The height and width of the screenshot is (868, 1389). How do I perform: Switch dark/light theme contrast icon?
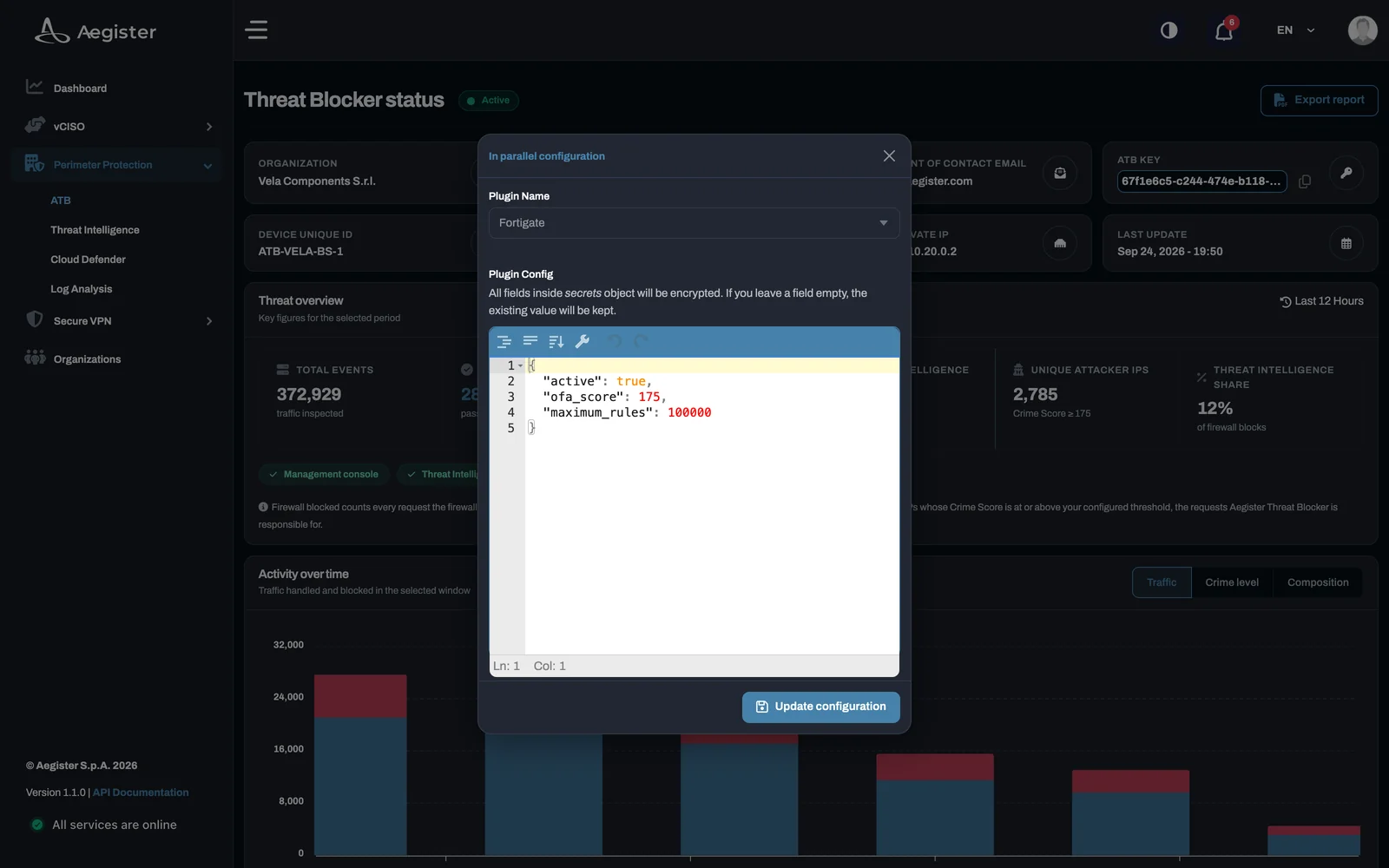pos(1169,30)
